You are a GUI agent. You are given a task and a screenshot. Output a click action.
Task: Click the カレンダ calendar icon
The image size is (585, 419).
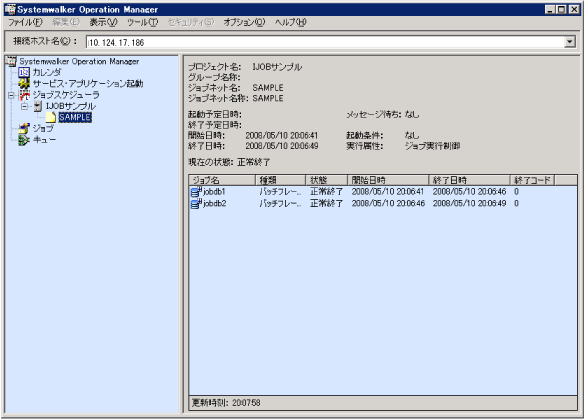point(24,72)
